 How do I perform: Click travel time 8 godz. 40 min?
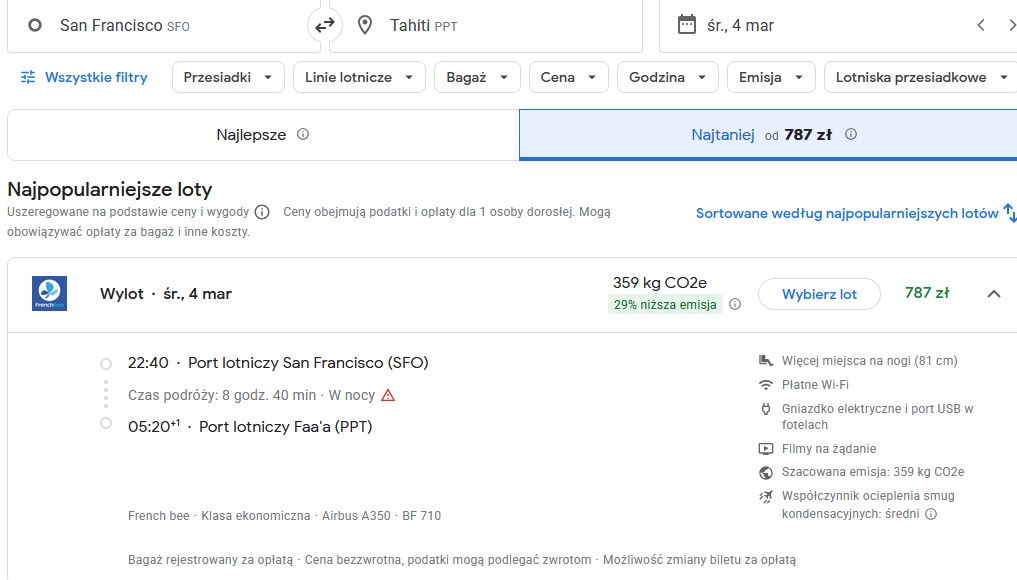(222, 395)
